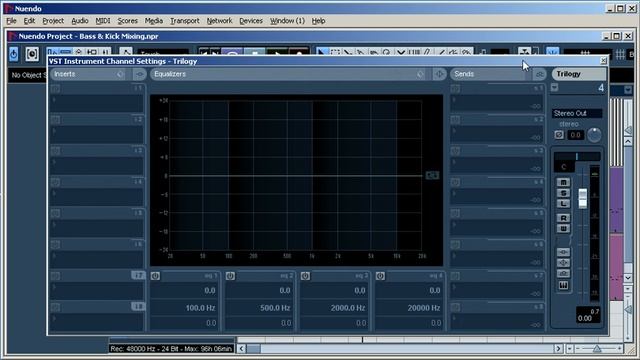Click the channel volume fader handle
Image resolution: width=640 pixels, height=360 pixels.
point(582,198)
